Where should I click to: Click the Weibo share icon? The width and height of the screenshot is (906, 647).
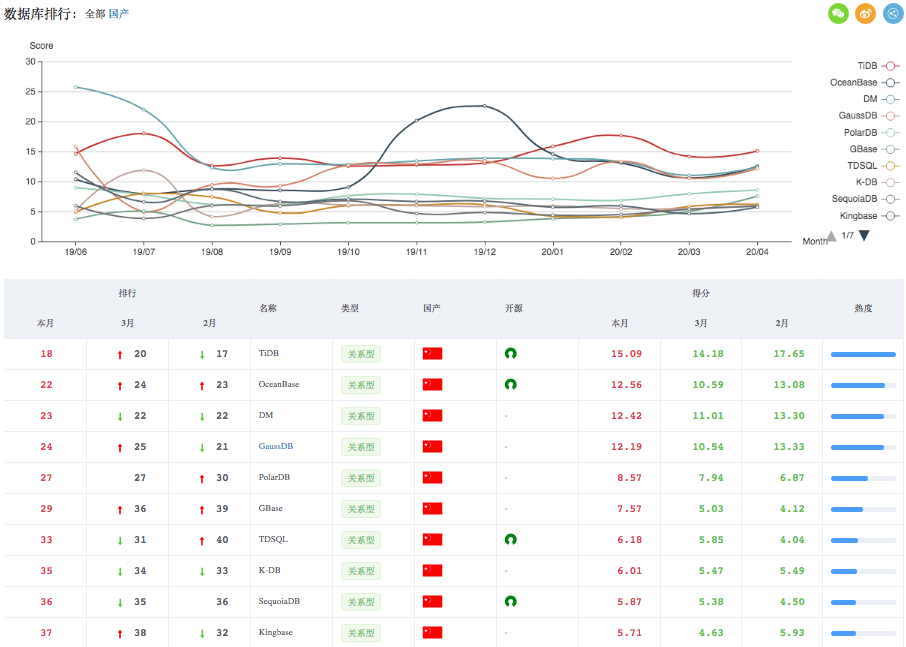pos(865,13)
